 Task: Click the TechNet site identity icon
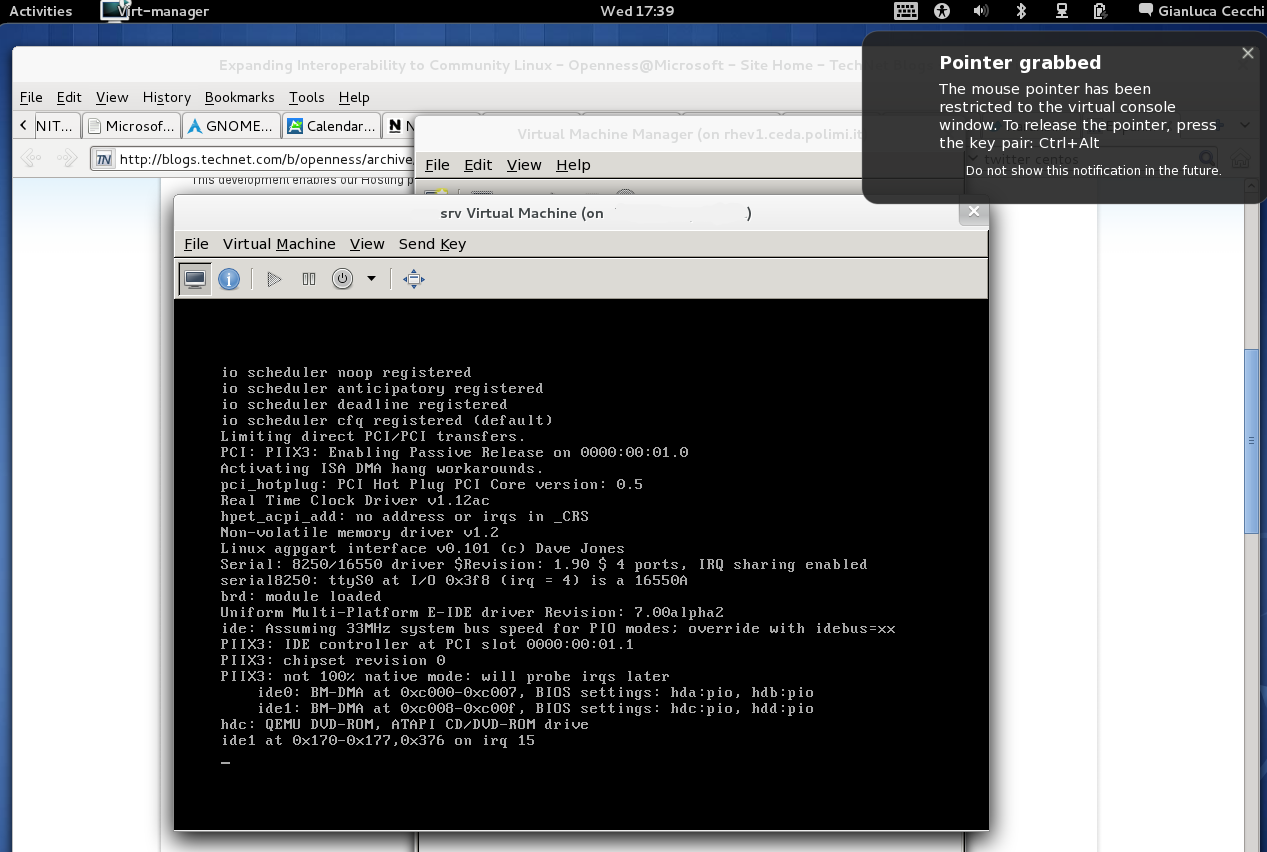(103, 159)
